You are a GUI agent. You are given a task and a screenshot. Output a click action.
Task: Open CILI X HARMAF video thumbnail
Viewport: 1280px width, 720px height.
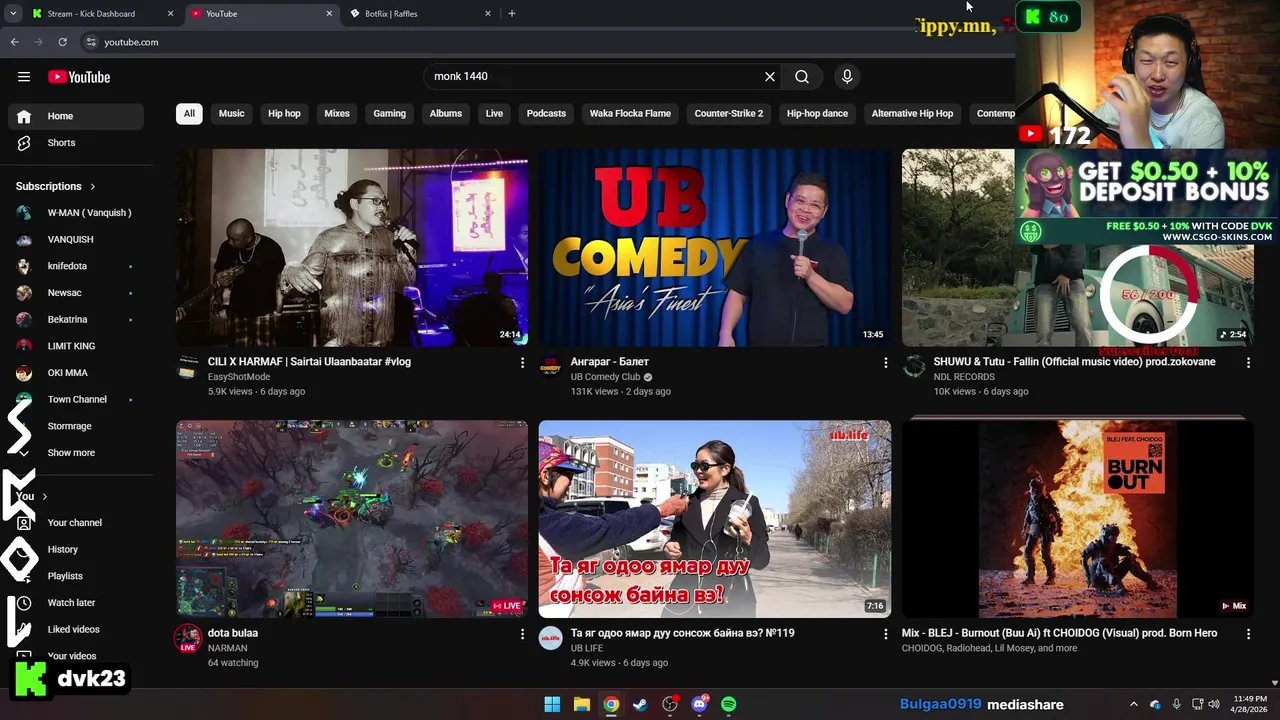[352, 247]
